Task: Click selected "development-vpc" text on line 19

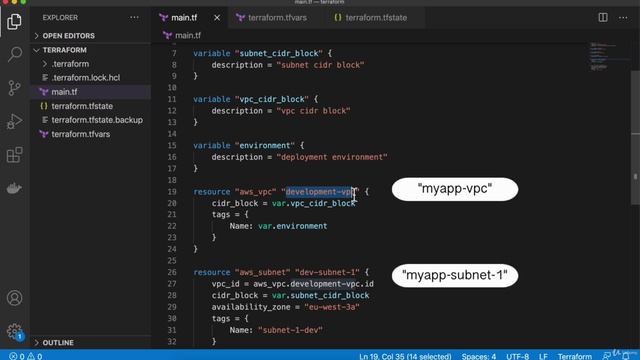Action: [319, 192]
